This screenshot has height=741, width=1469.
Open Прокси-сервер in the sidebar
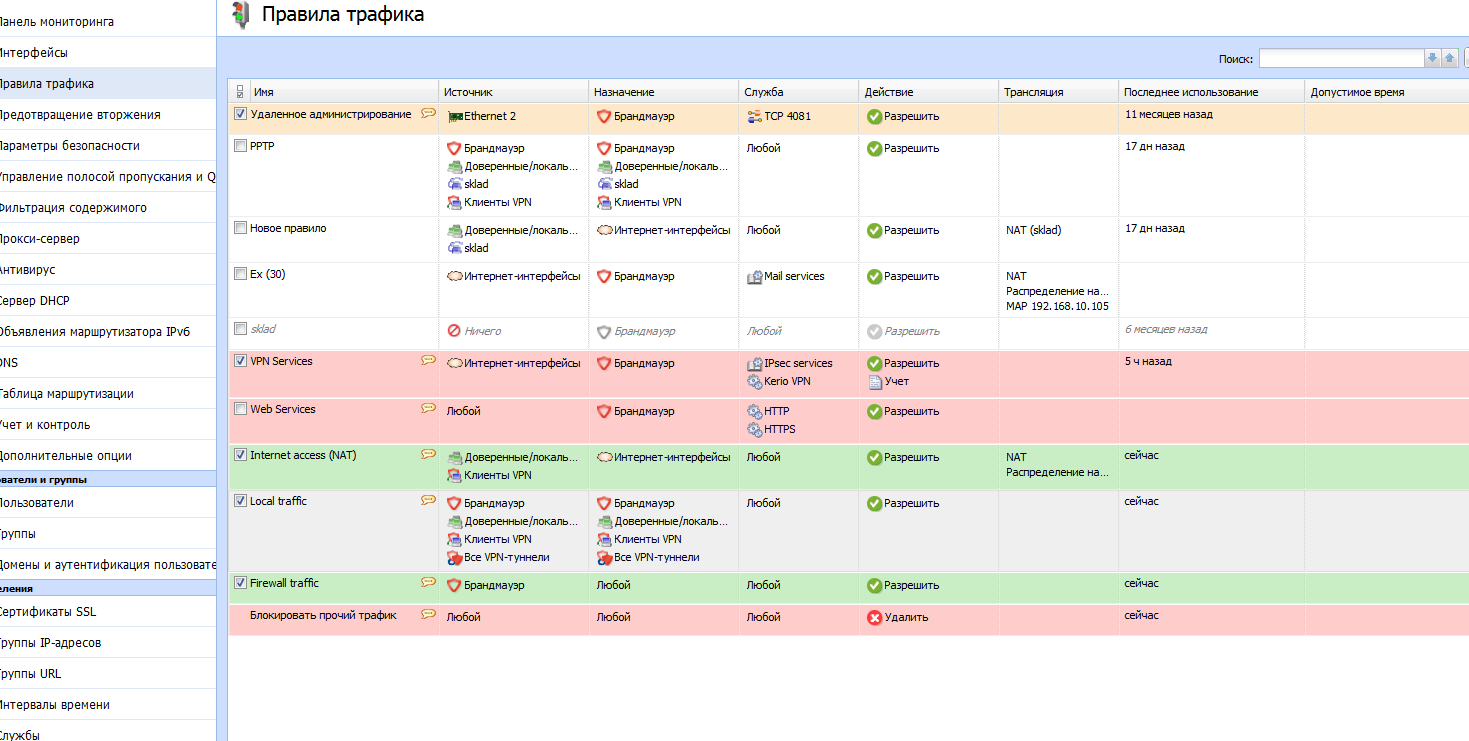point(108,239)
